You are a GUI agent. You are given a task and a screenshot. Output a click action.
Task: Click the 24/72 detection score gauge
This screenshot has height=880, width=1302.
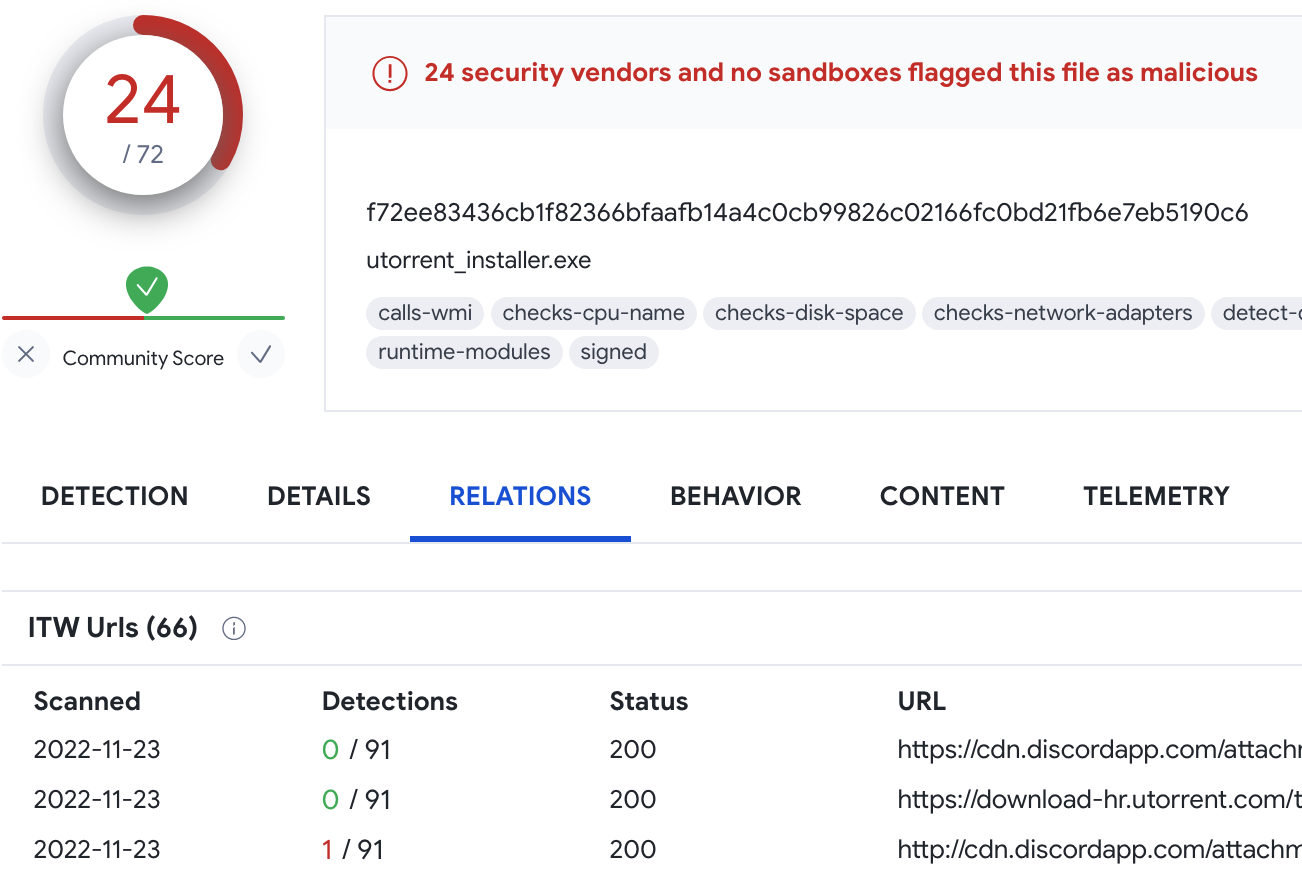coord(143,117)
